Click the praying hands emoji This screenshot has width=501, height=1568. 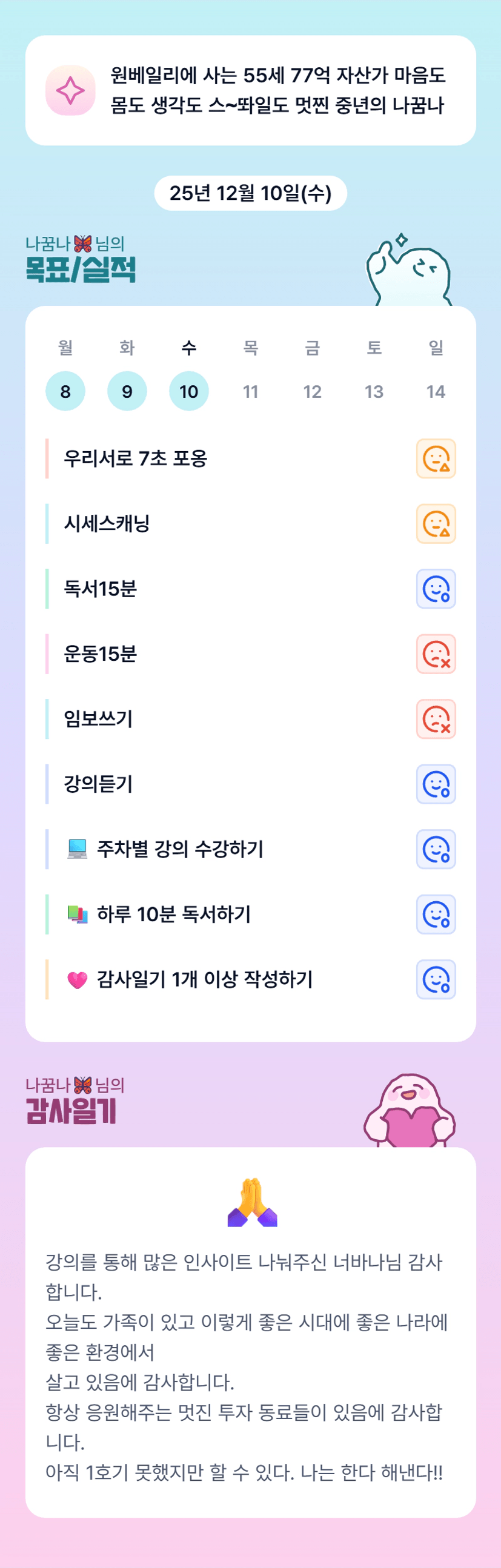[252, 1203]
